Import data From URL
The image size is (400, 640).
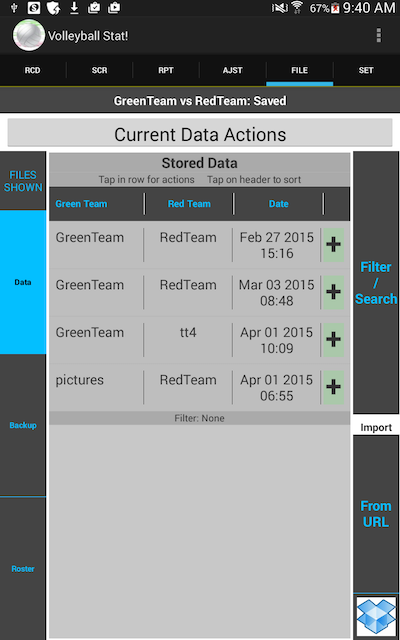tap(376, 514)
